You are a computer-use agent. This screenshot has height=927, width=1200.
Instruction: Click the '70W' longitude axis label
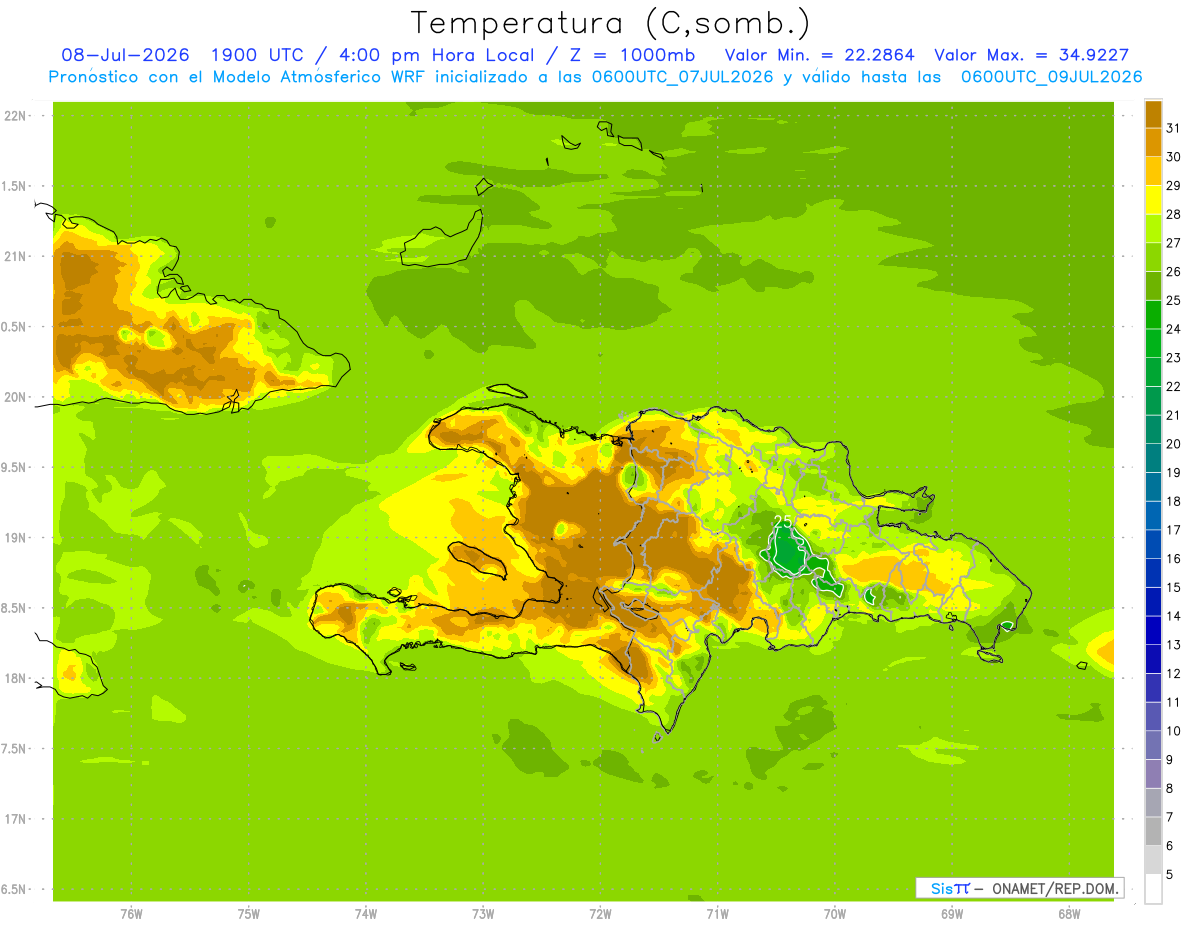pos(834,914)
